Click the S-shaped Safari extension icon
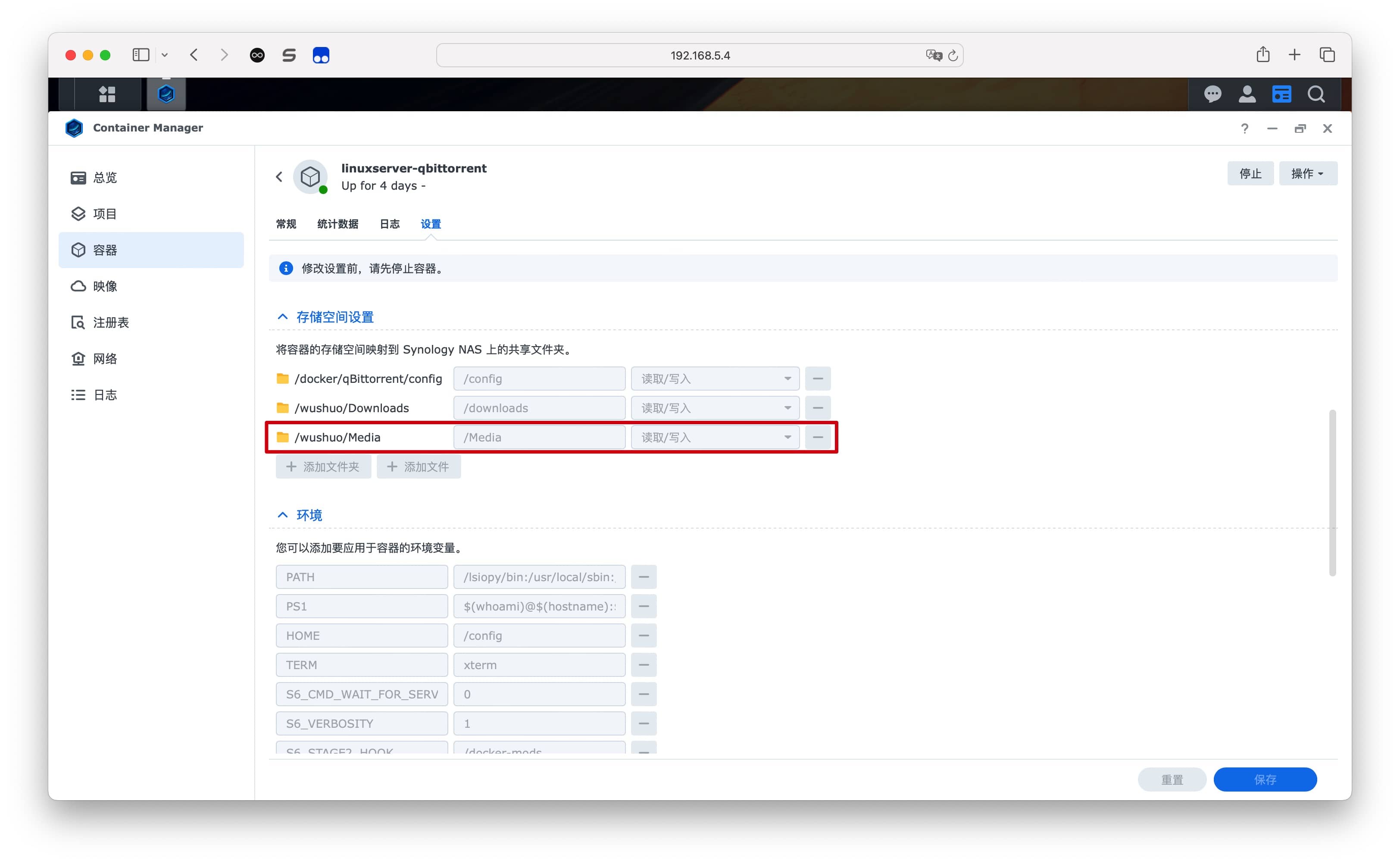 pos(289,55)
